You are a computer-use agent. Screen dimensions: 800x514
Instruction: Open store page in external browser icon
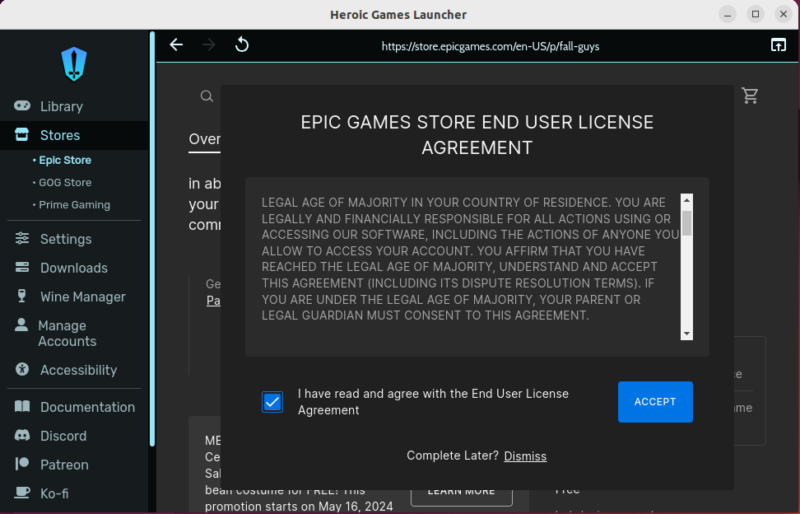coord(778,45)
